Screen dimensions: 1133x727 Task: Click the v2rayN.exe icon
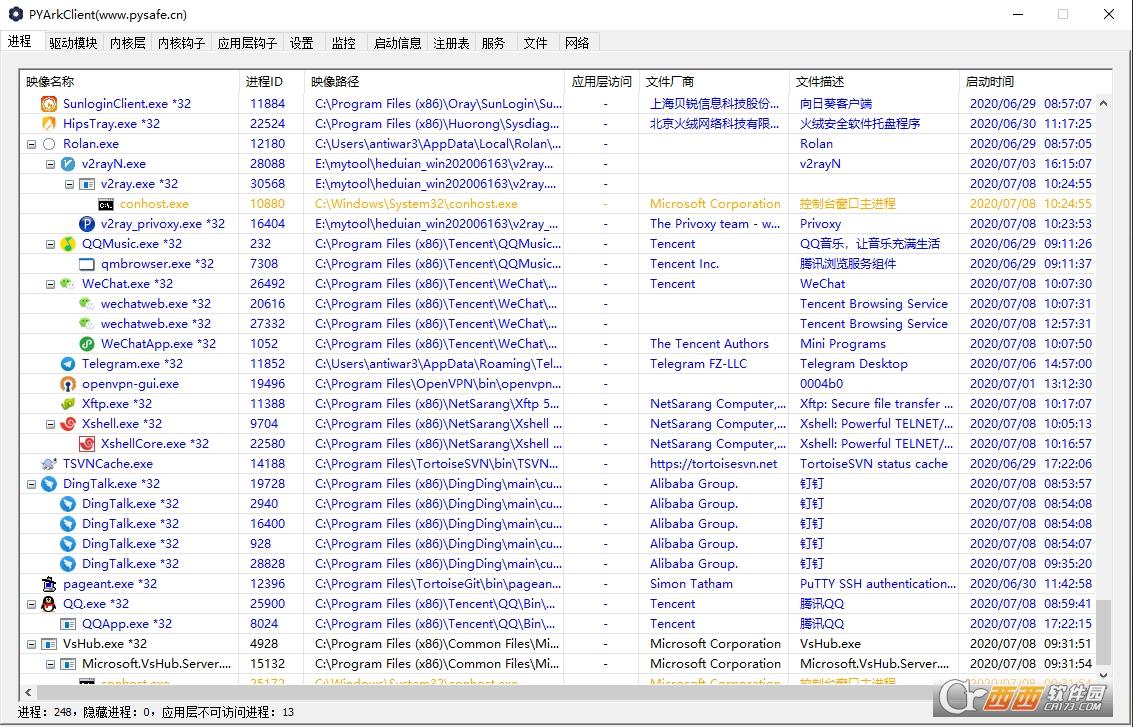tap(68, 164)
